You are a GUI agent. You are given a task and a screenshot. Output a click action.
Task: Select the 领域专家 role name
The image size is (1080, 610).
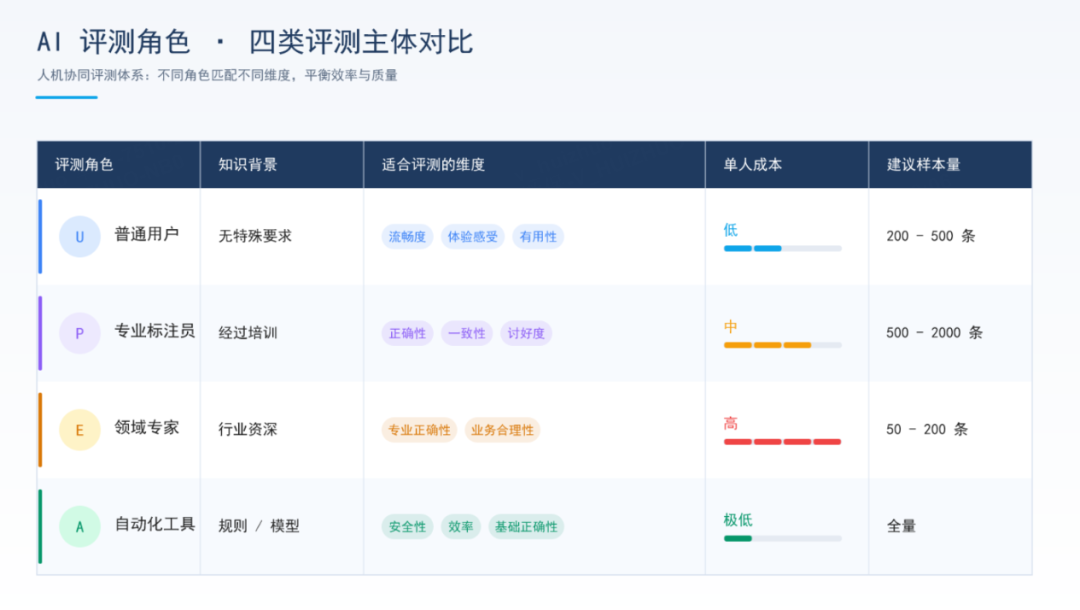[147, 428]
